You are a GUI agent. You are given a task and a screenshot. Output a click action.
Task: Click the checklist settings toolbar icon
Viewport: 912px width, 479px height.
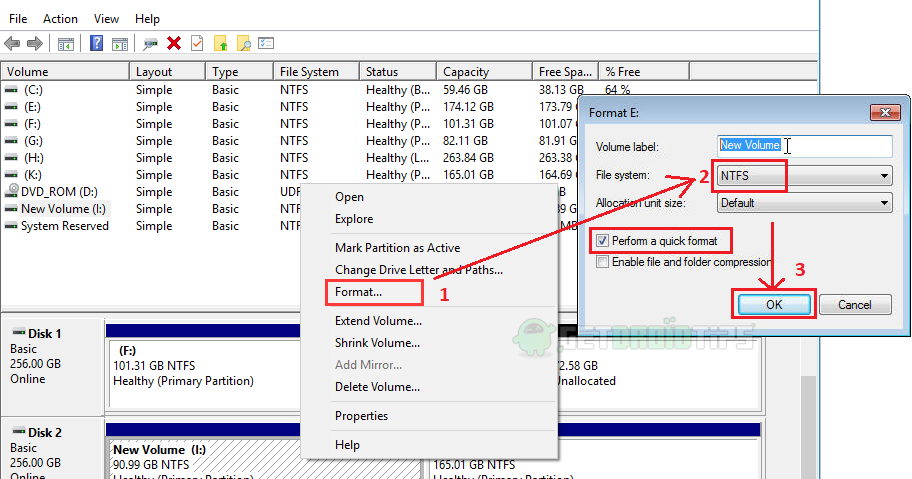pyautogui.click(x=266, y=43)
